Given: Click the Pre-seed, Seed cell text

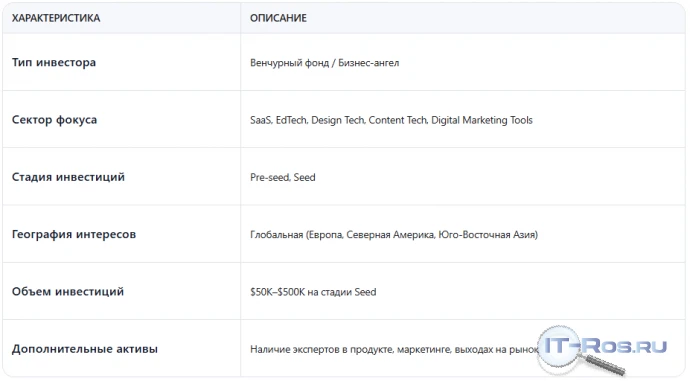Looking at the screenshot, I should pyautogui.click(x=283, y=177).
